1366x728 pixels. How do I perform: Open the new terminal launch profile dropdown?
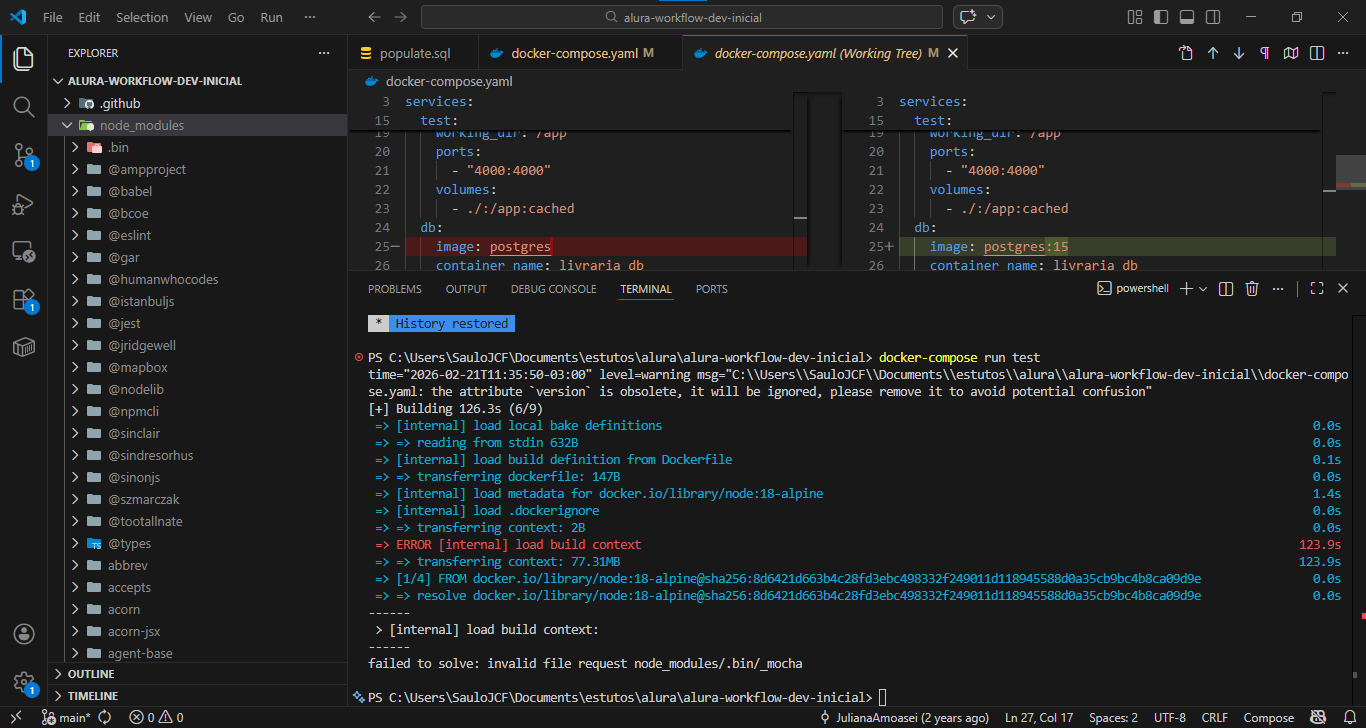[1203, 289]
